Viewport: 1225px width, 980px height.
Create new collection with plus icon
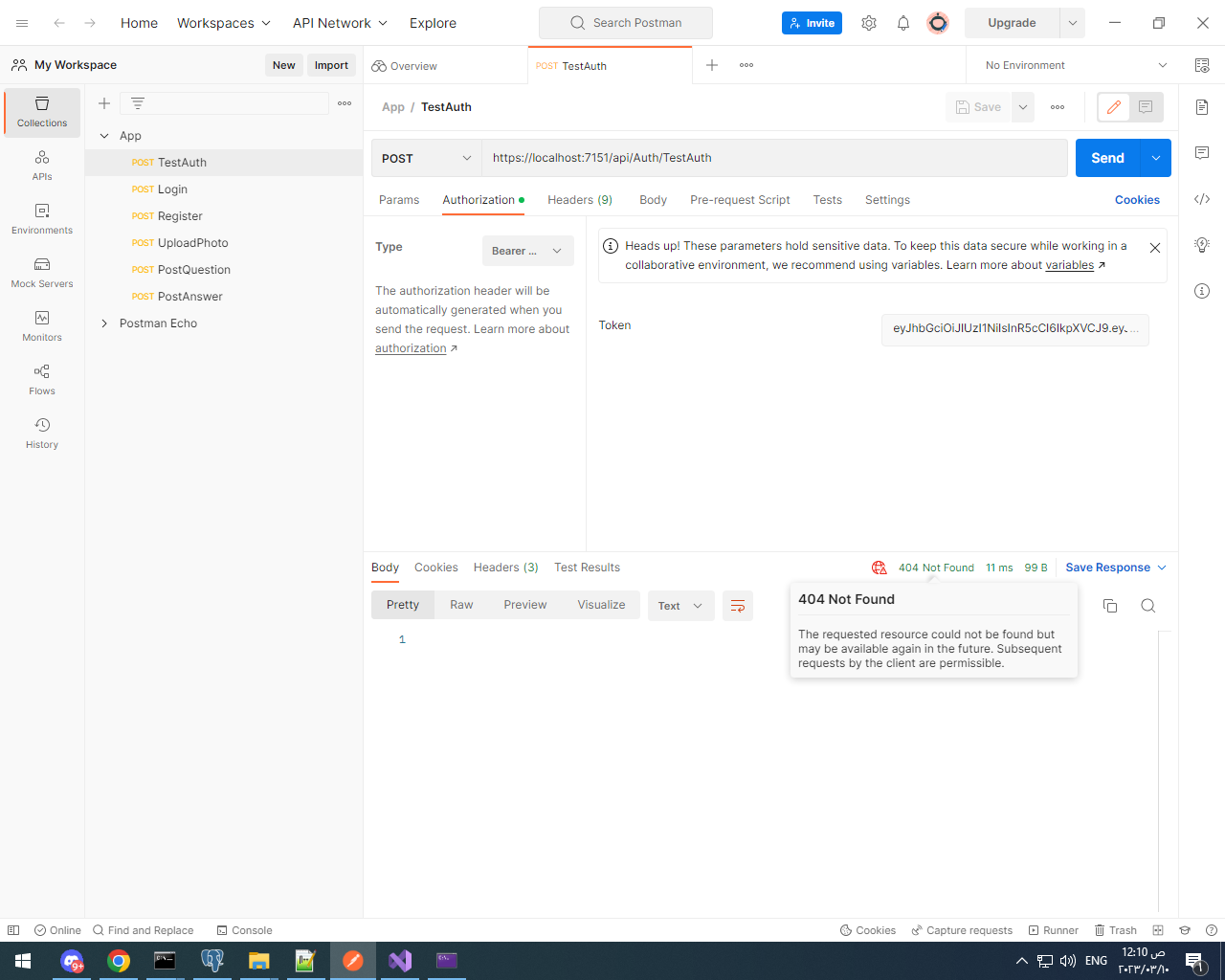coord(104,103)
